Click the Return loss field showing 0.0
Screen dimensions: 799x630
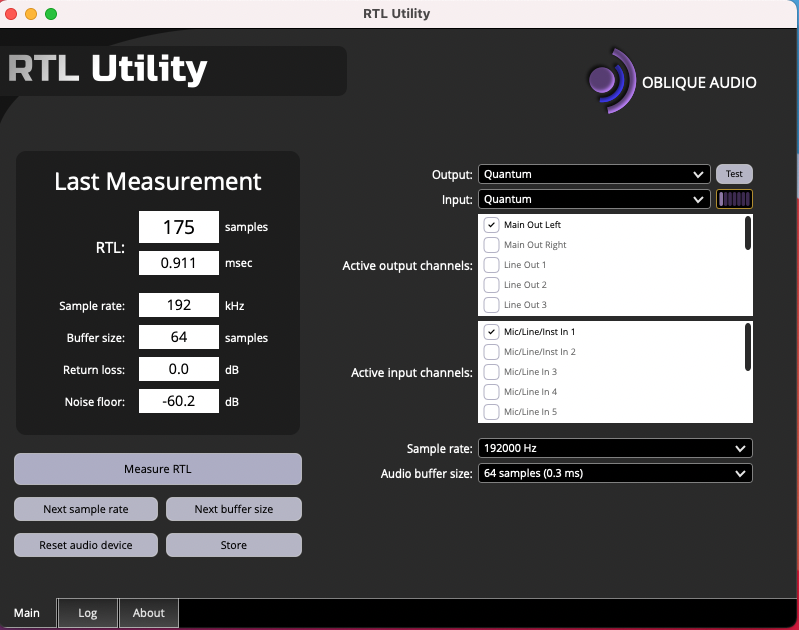(x=179, y=369)
